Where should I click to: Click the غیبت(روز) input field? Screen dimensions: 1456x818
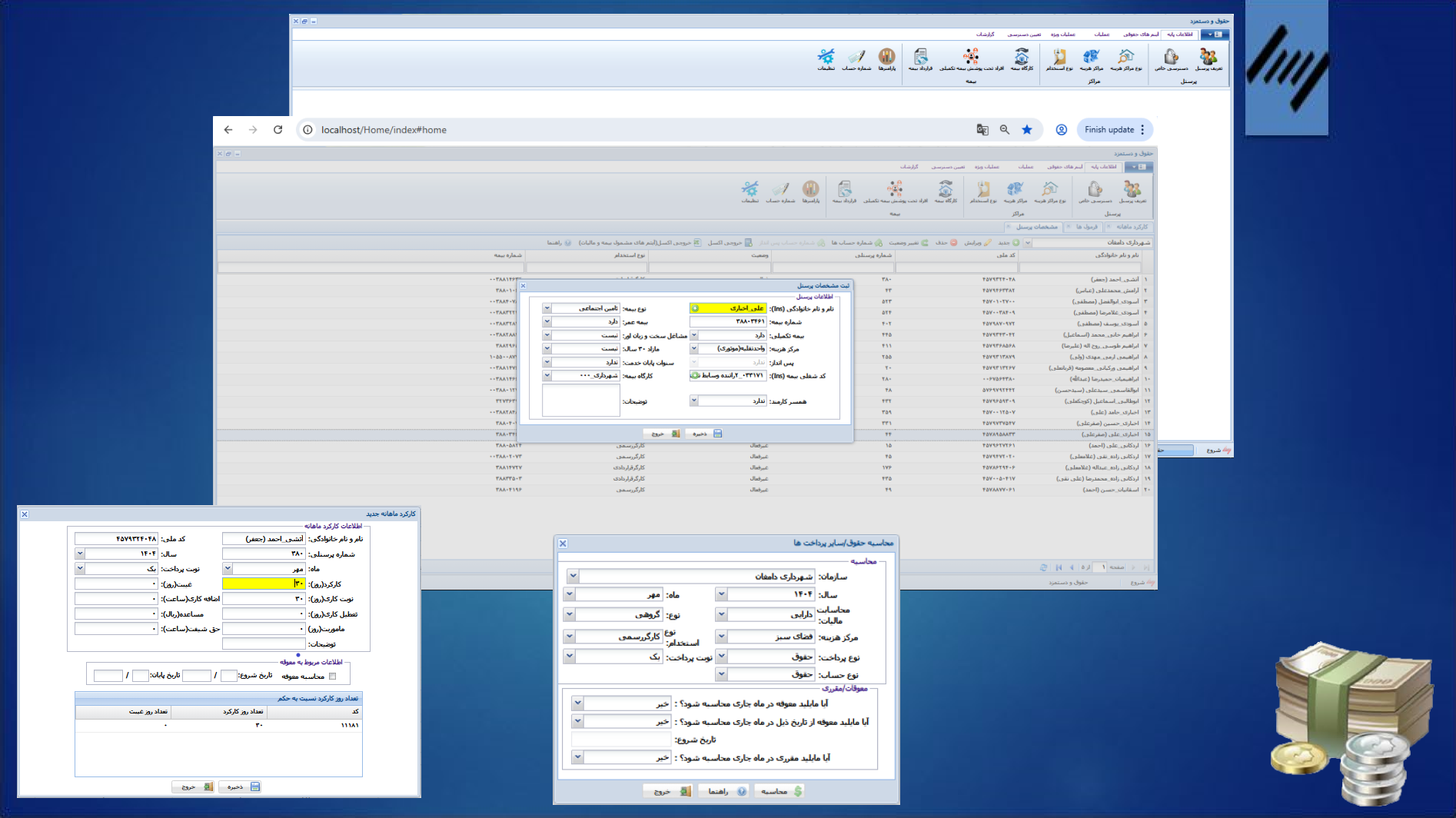pyautogui.click(x=116, y=584)
